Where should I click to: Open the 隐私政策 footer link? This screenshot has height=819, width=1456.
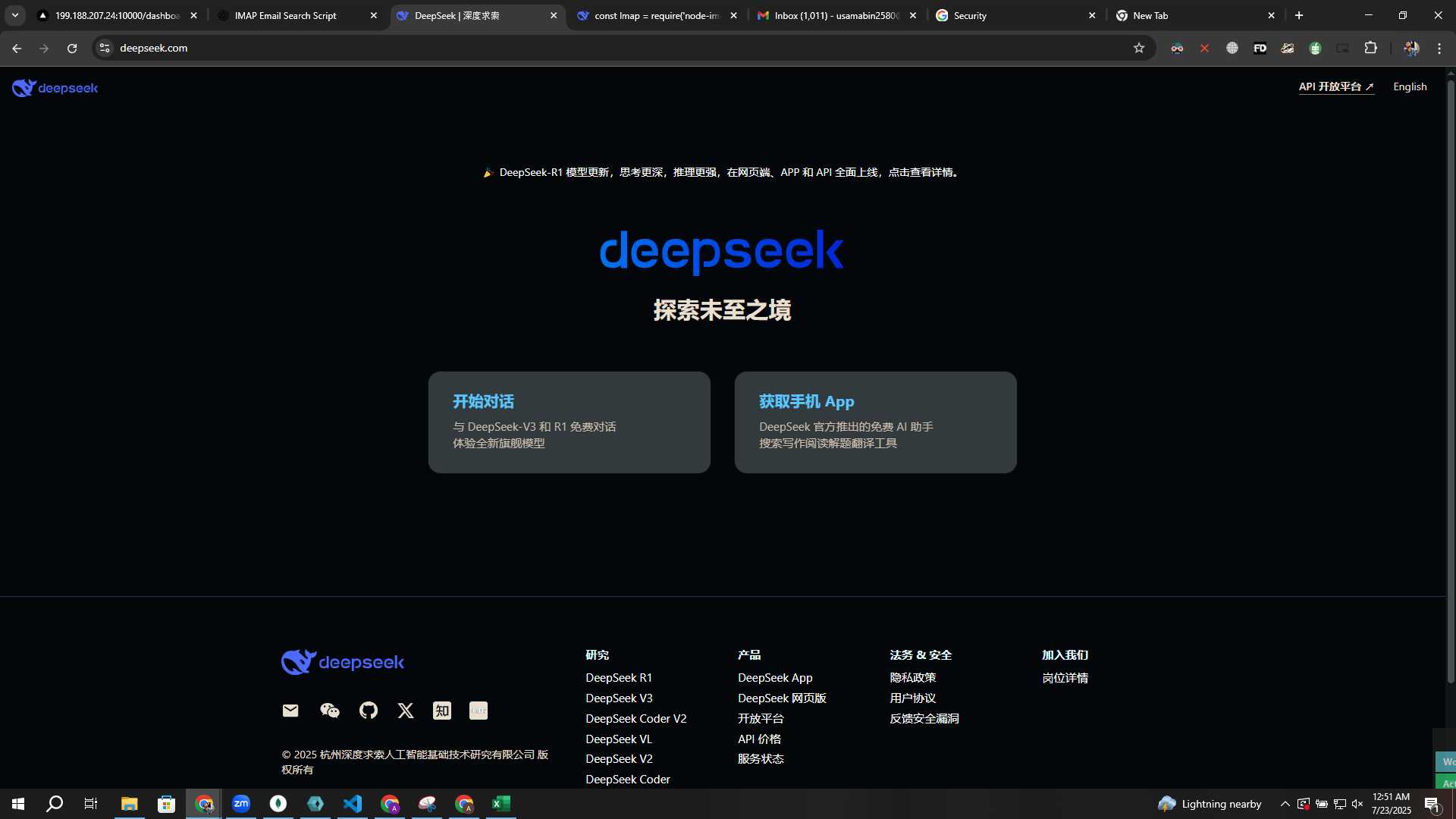913,678
